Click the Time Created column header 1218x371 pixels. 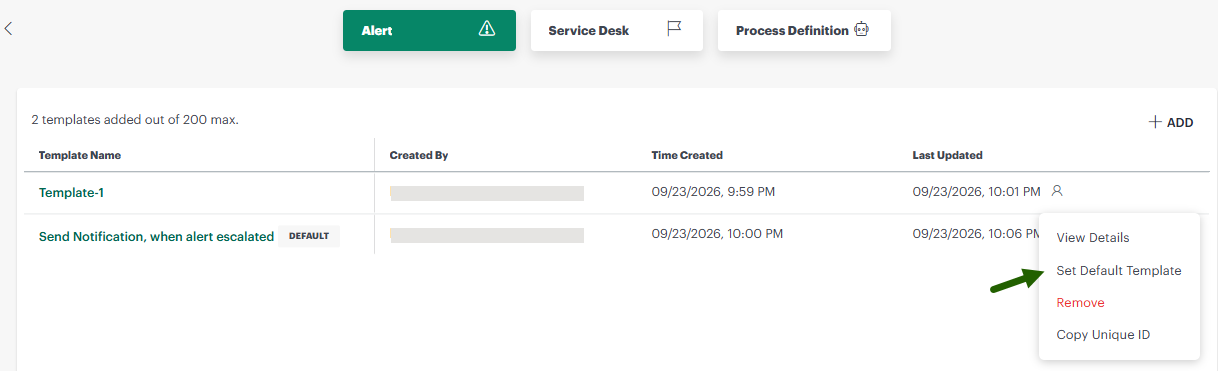[686, 155]
